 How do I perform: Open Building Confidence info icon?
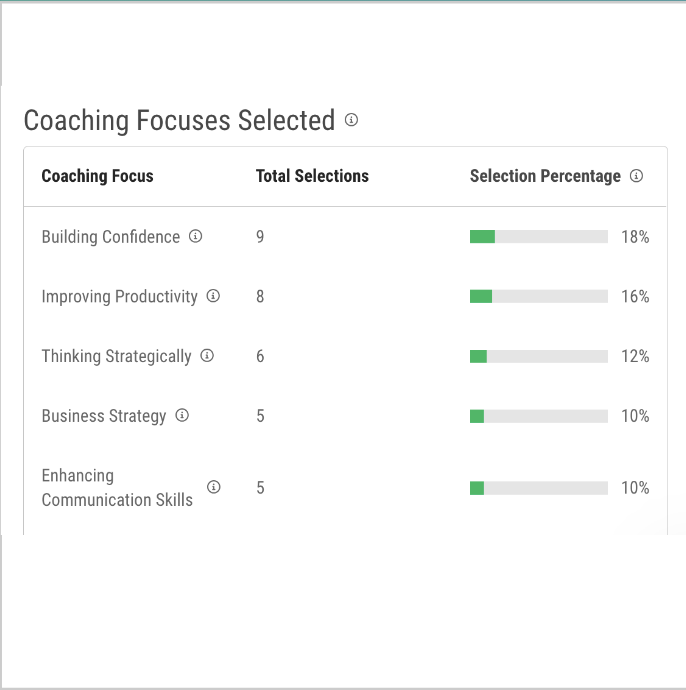click(195, 236)
